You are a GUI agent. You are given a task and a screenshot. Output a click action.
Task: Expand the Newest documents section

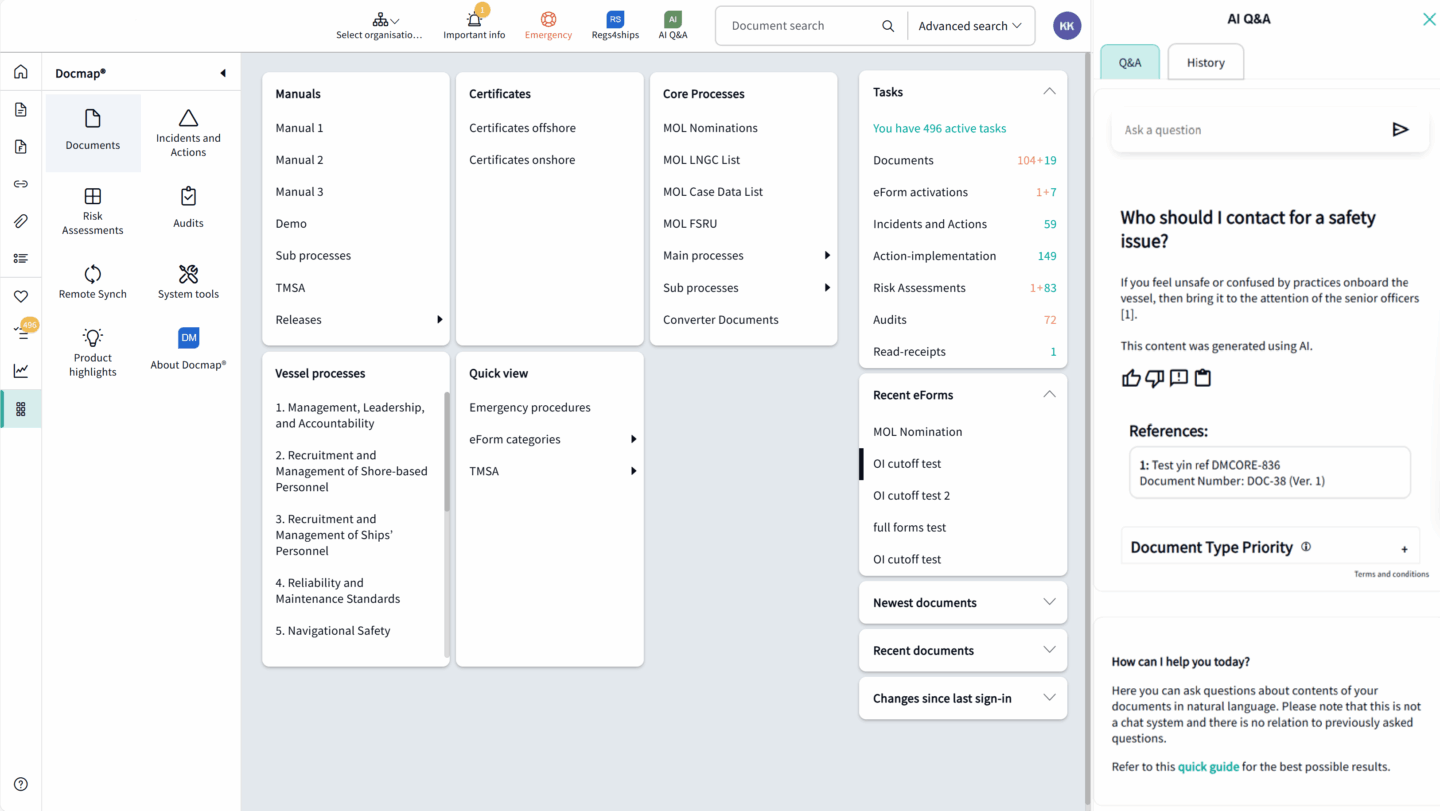coord(1049,602)
